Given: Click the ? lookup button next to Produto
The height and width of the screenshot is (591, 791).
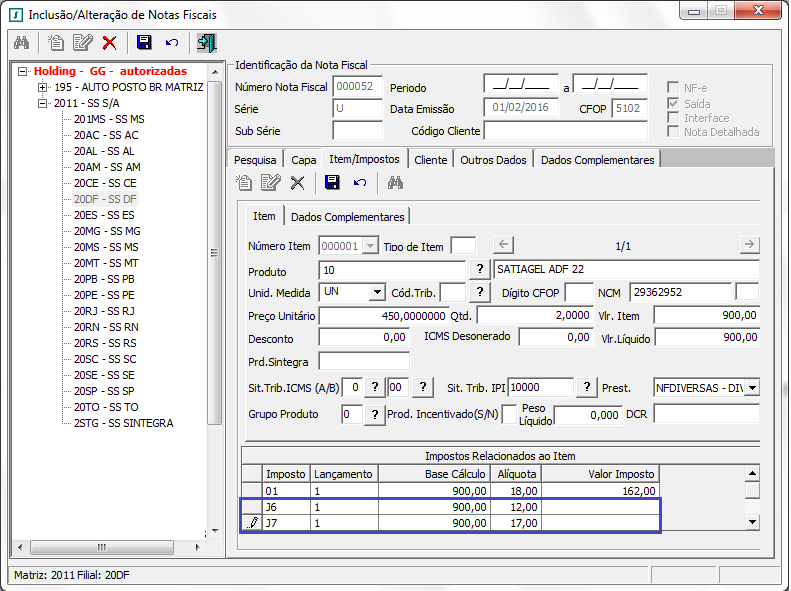Looking at the screenshot, I should click(480, 270).
